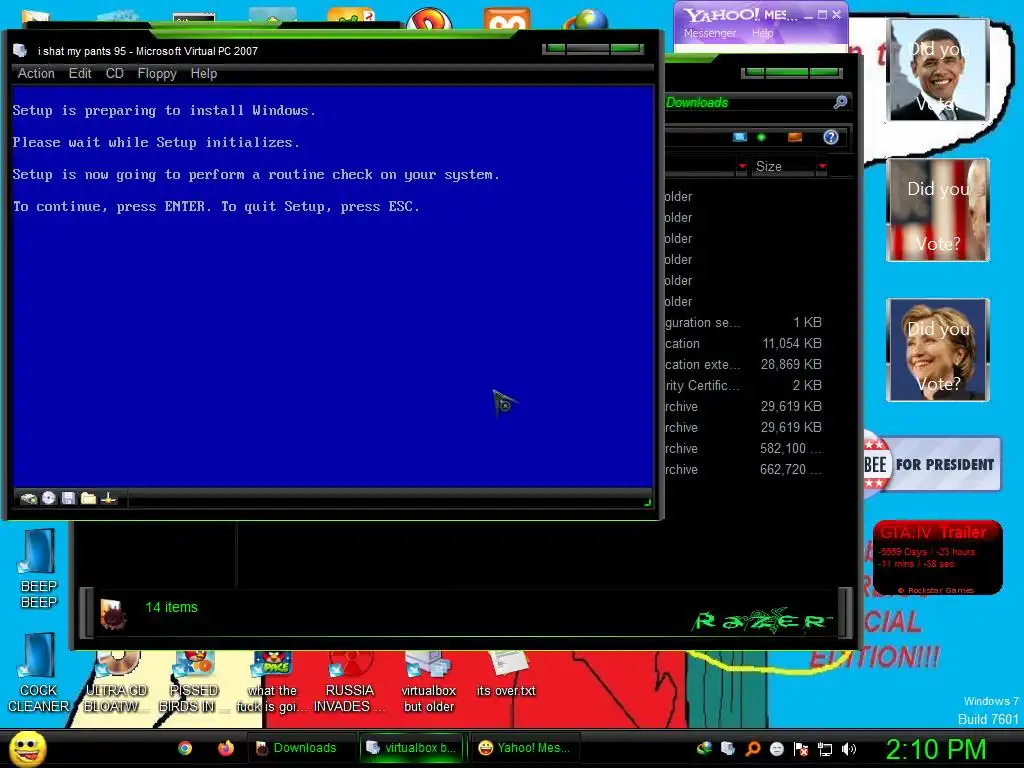Click the hard disk icon in Virtual PC status bar
This screenshot has height=768, width=1024.
(29, 498)
